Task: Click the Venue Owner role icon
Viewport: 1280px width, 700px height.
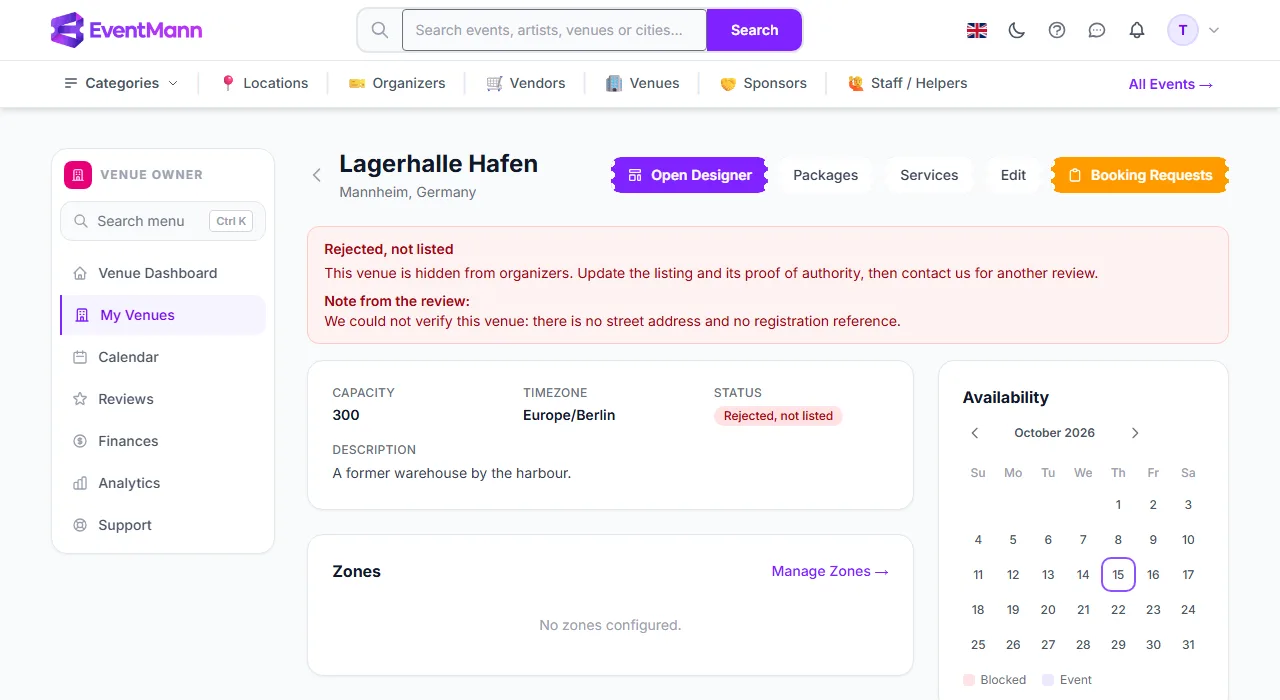Action: (x=78, y=175)
